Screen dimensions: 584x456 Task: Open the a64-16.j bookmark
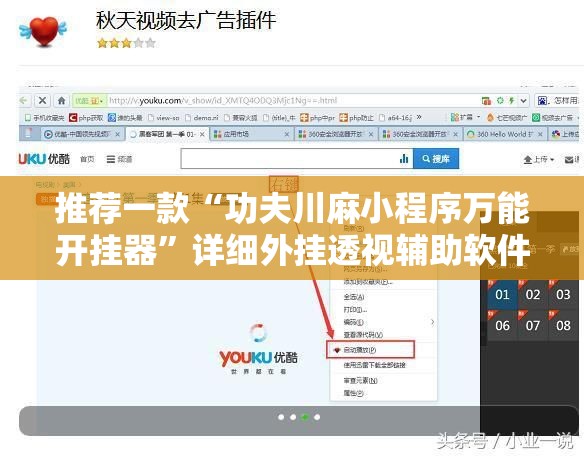click(x=395, y=118)
